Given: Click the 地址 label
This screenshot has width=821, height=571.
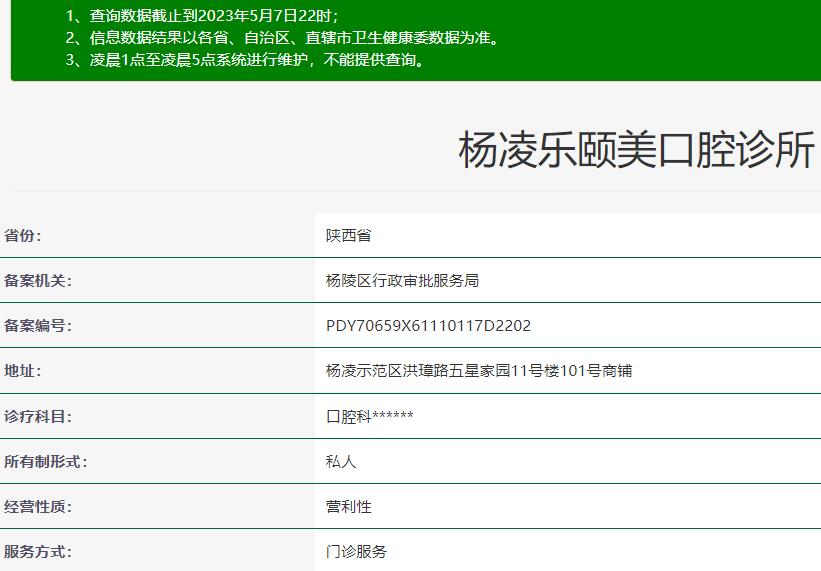Looking at the screenshot, I should point(23,371).
